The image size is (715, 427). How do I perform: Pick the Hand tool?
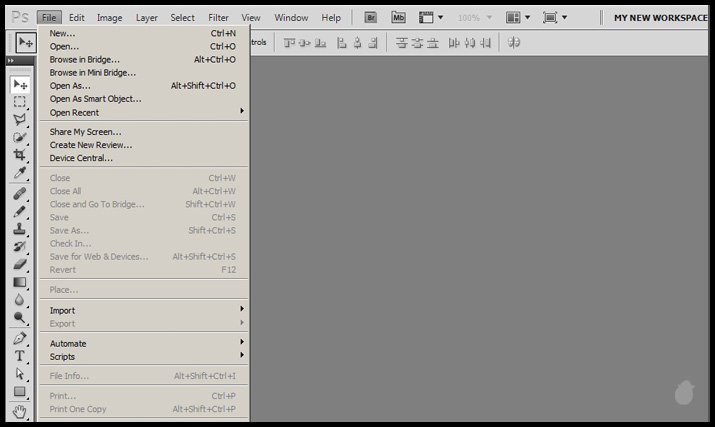pyautogui.click(x=19, y=410)
